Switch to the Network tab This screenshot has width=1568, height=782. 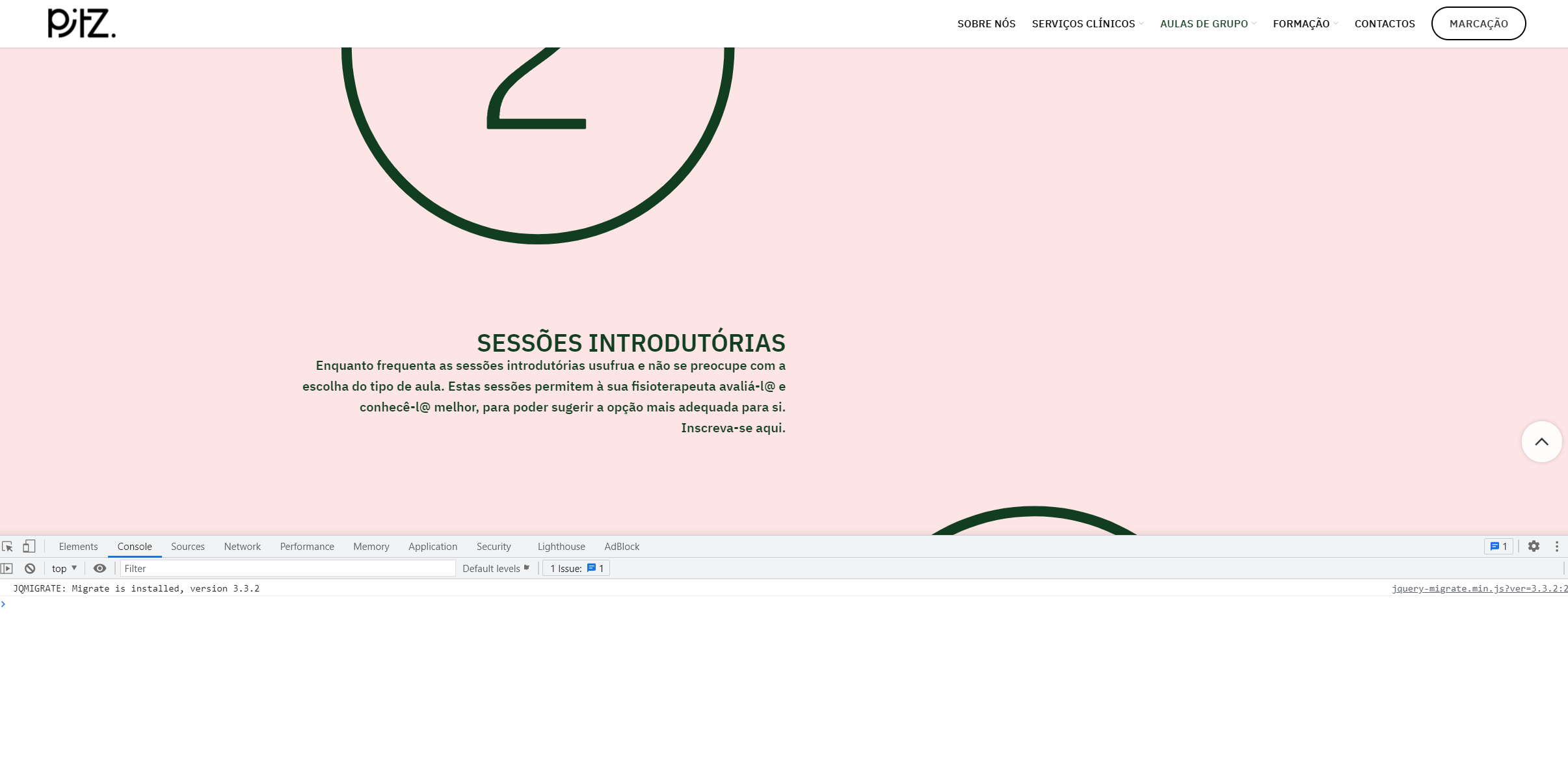242,547
